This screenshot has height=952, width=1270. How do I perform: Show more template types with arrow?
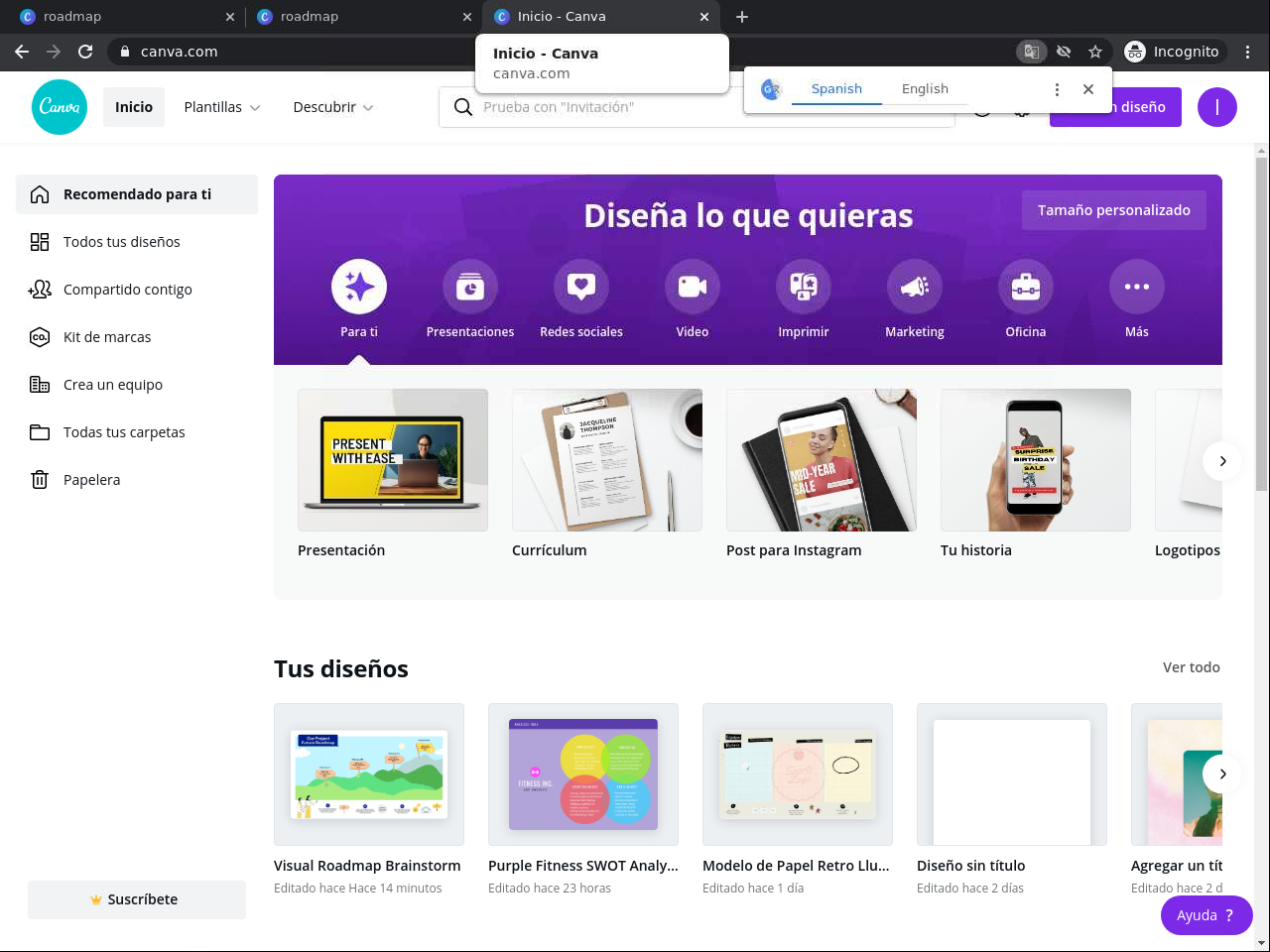1222,461
